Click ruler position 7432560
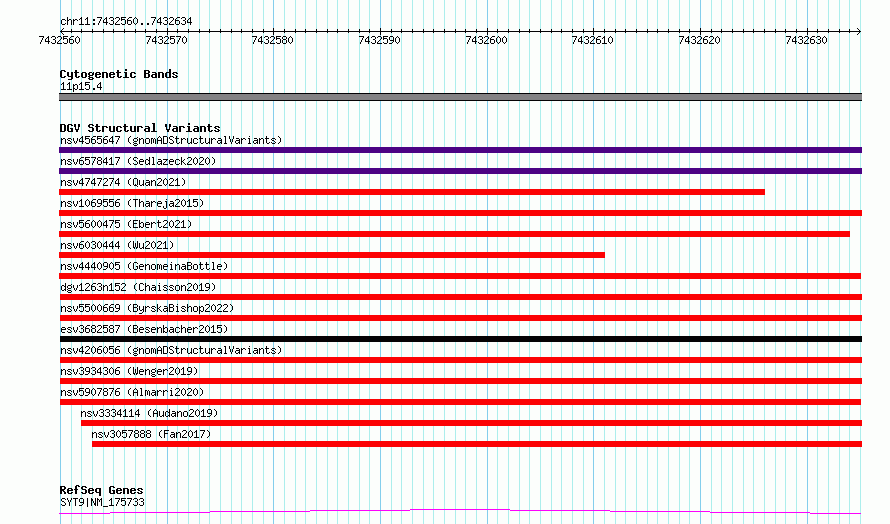The image size is (890, 524). pyautogui.click(x=60, y=40)
